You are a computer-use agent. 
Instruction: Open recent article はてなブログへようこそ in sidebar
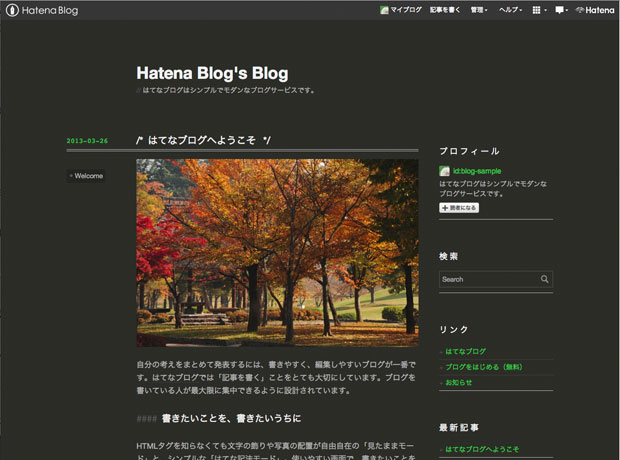[482, 449]
